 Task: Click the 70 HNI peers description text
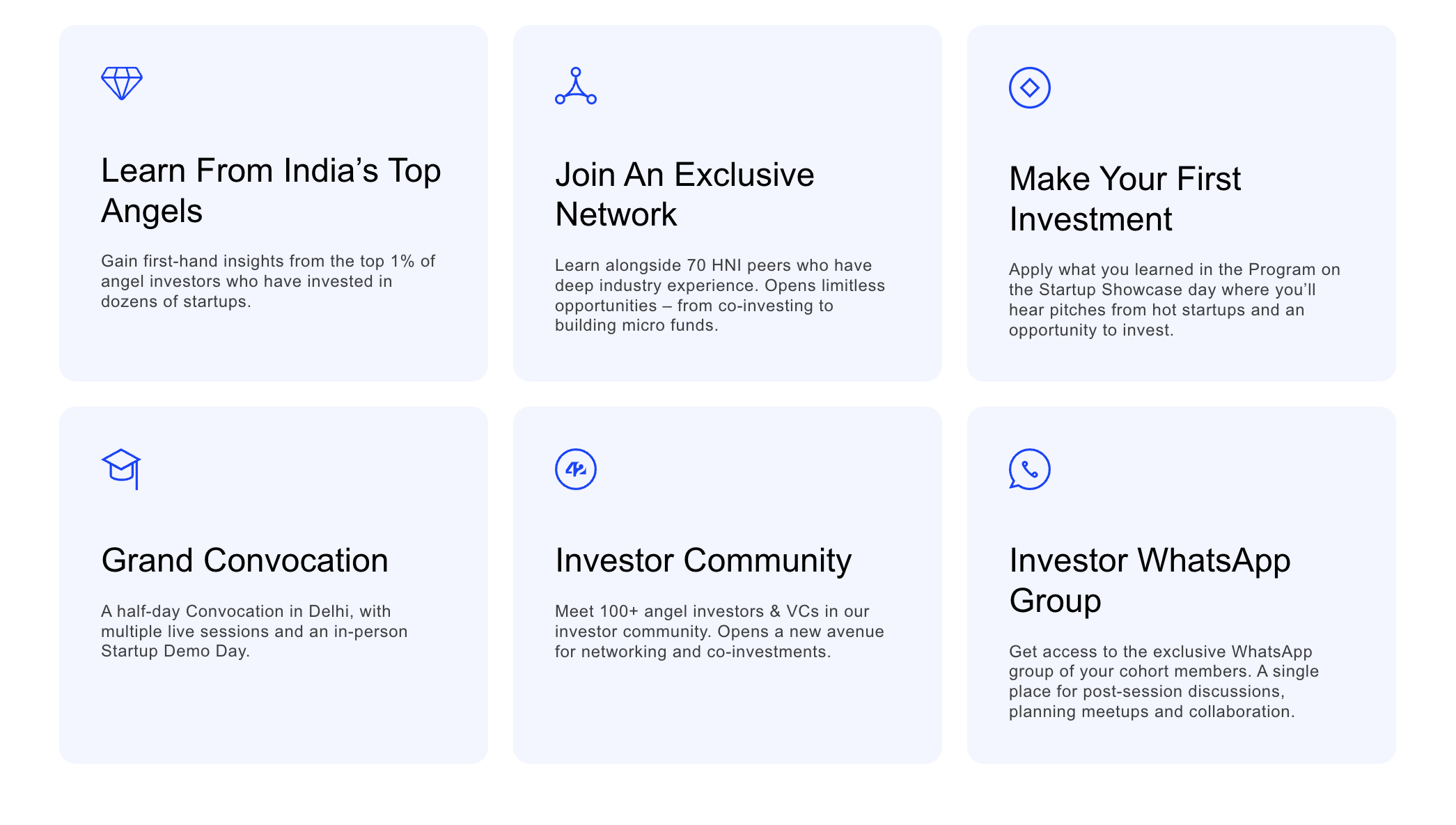pos(720,295)
